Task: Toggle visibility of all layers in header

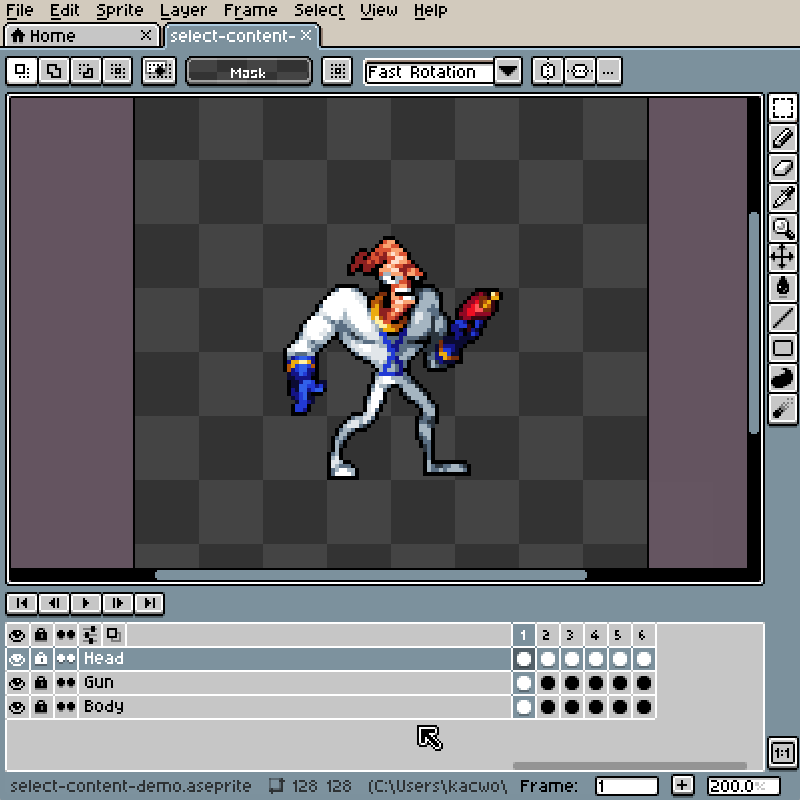Action: pyautogui.click(x=17, y=635)
